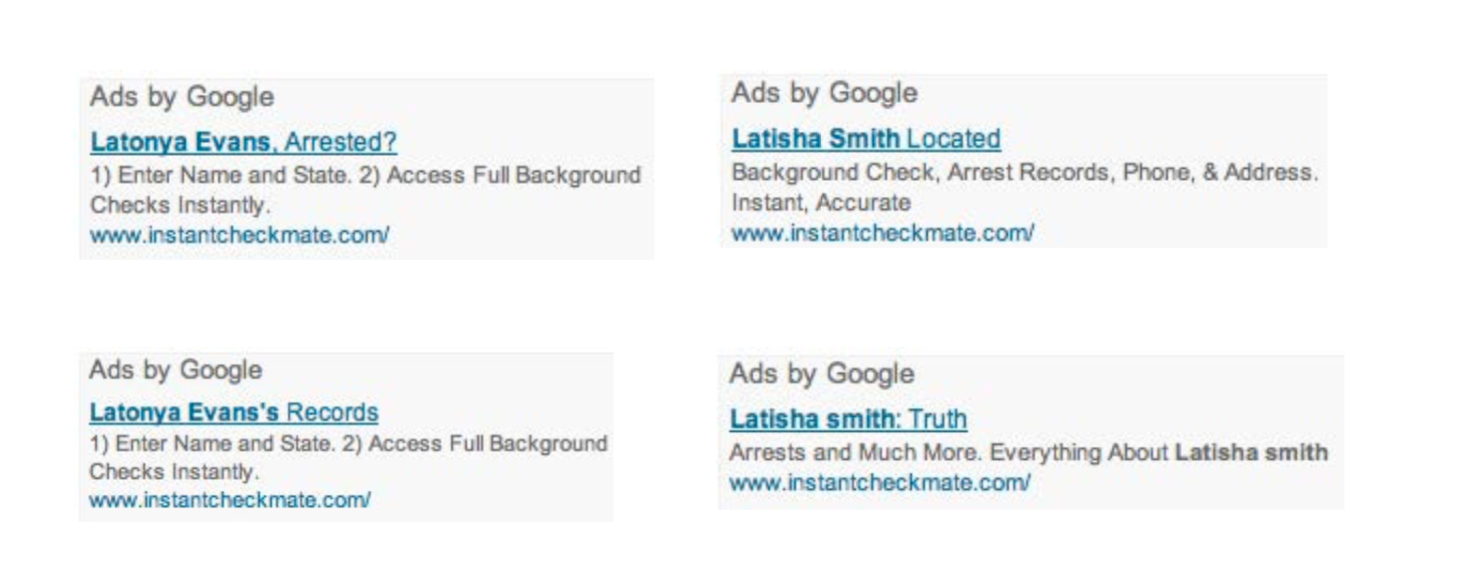Click the "Latonya Evans's Records" headline link
The height and width of the screenshot is (584, 1460).
233,412
